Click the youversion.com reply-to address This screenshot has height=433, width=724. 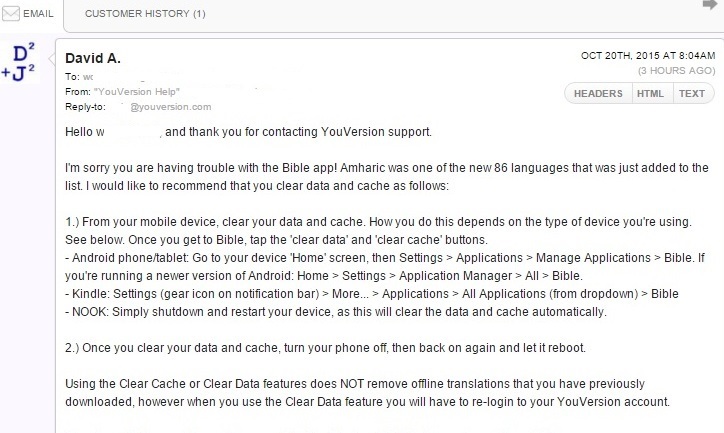[x=170, y=106]
